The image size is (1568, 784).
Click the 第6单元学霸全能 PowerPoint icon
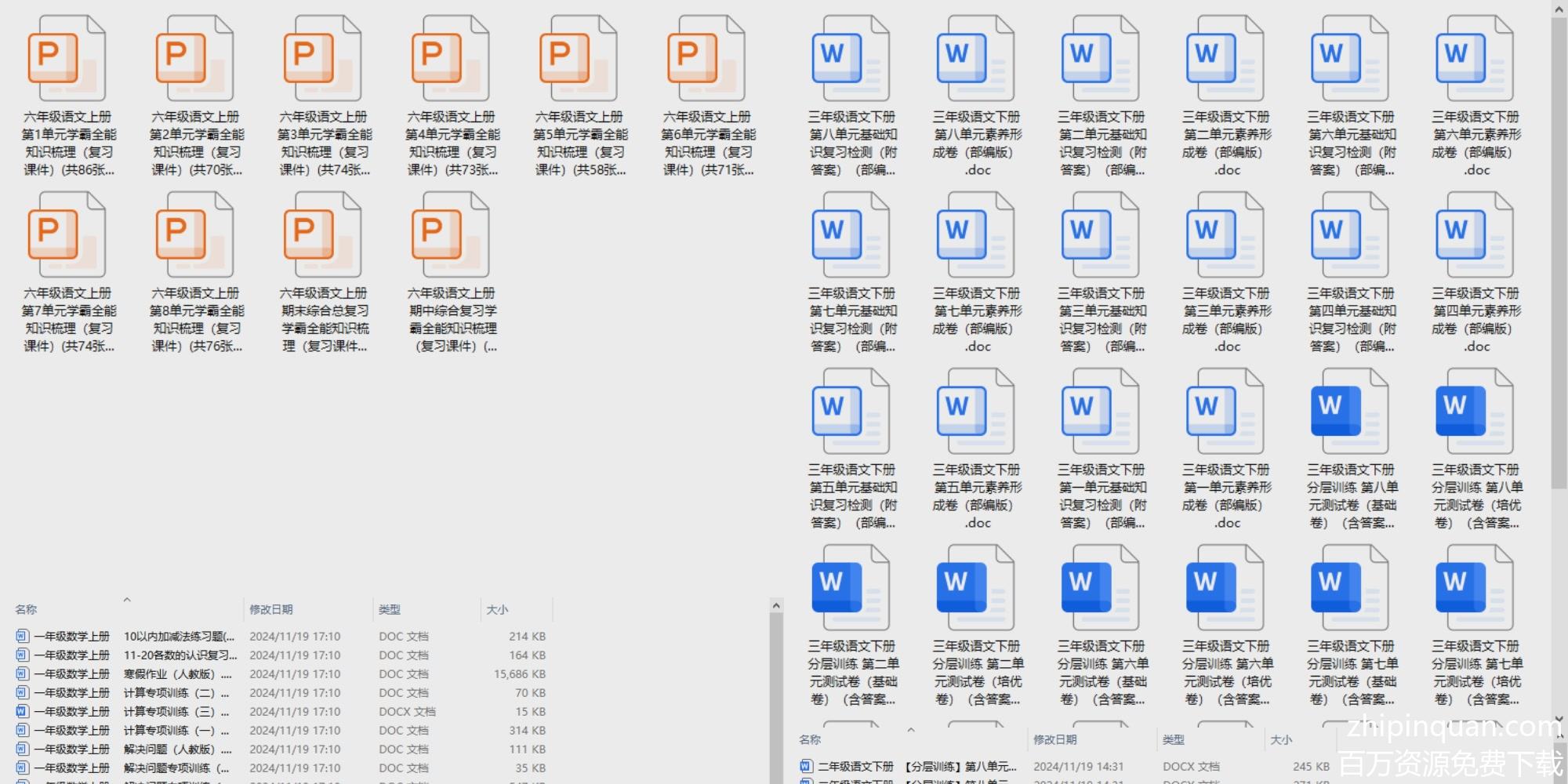click(706, 59)
